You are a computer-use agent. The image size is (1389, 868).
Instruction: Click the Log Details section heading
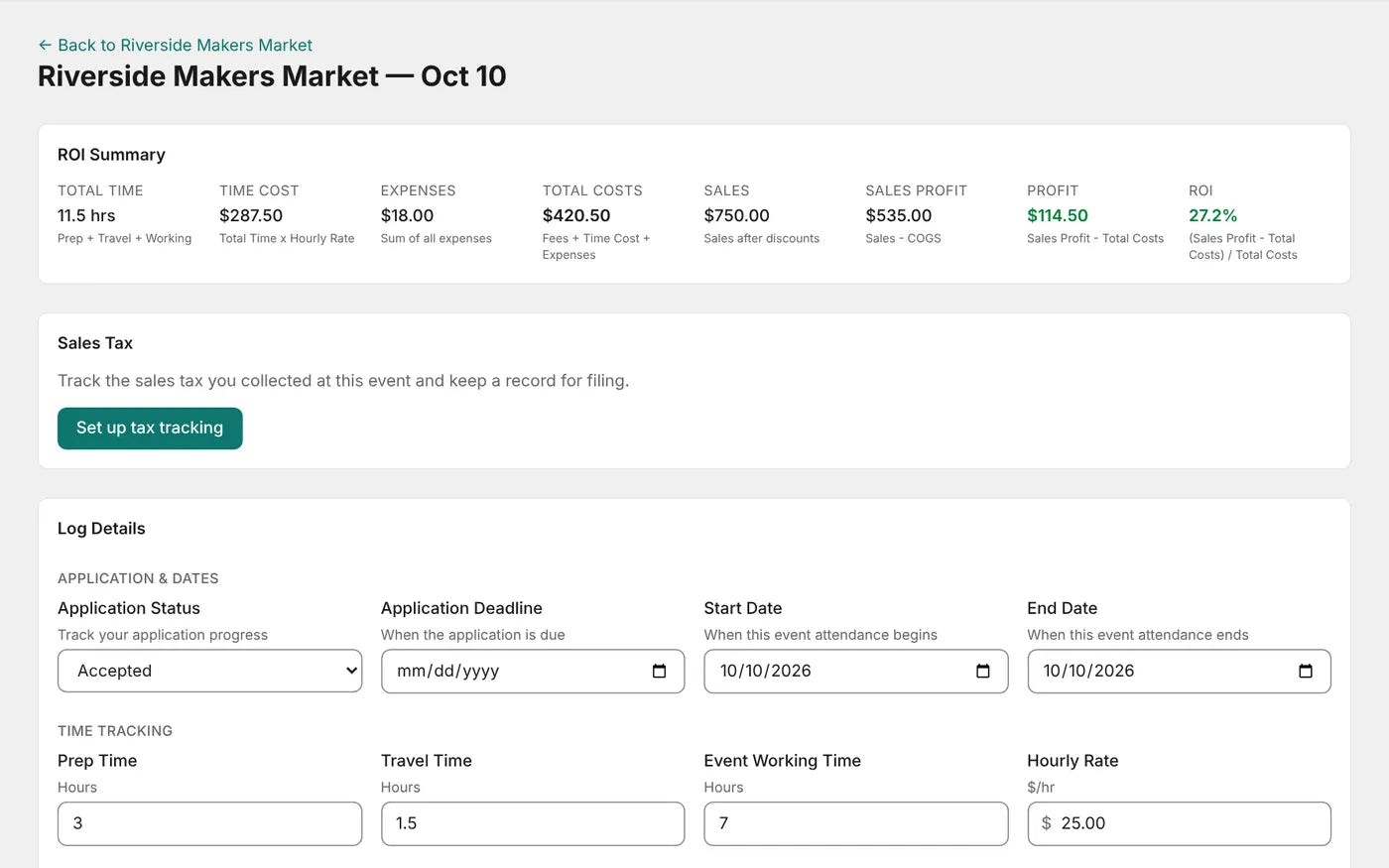point(101,529)
